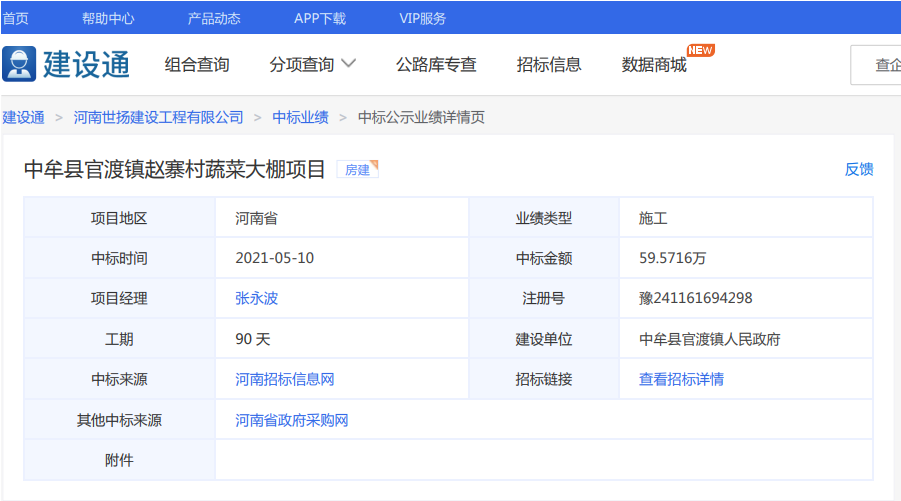Open the 河南招标信息网 source link
The height and width of the screenshot is (501, 901).
pyautogui.click(x=285, y=379)
